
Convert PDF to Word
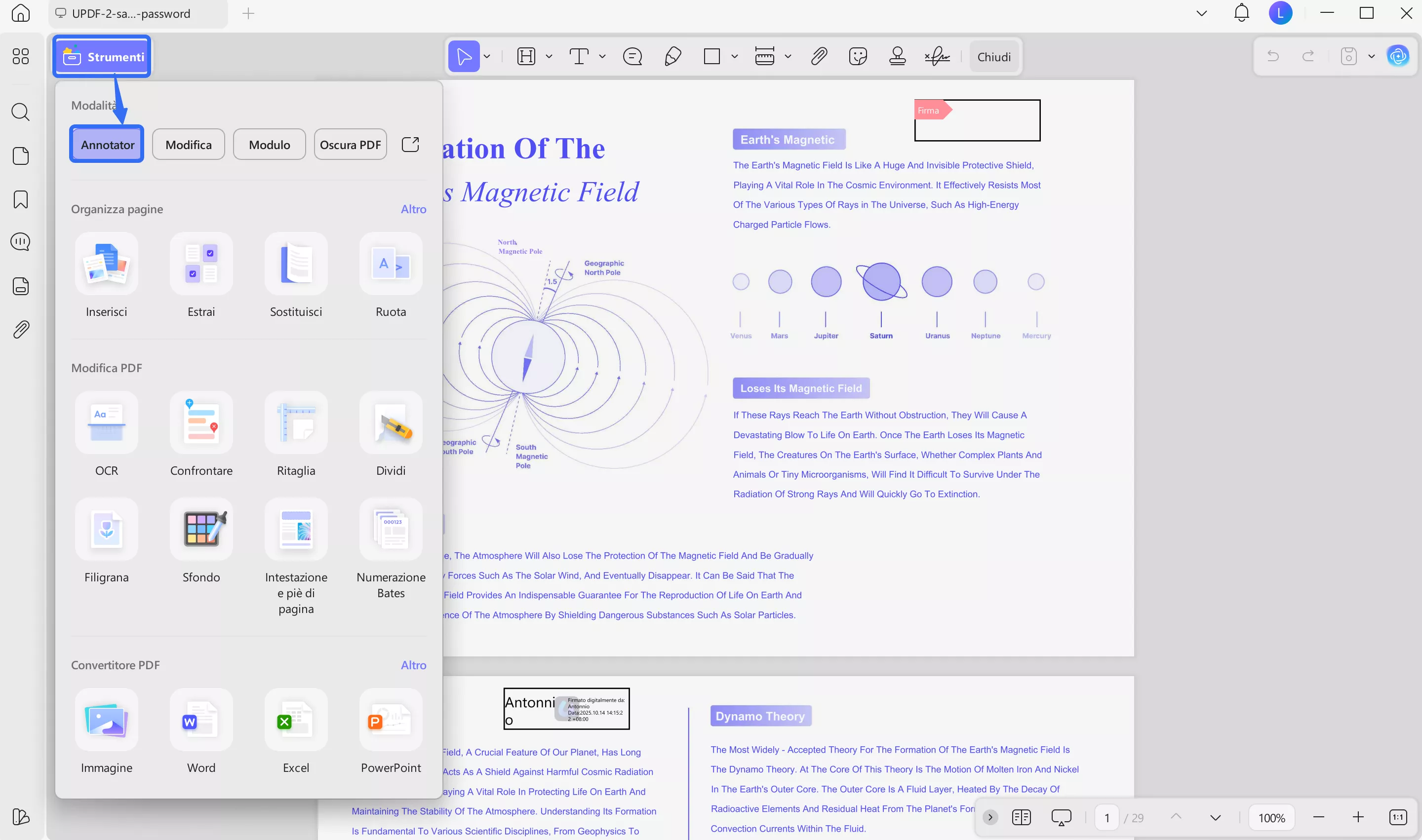[201, 720]
